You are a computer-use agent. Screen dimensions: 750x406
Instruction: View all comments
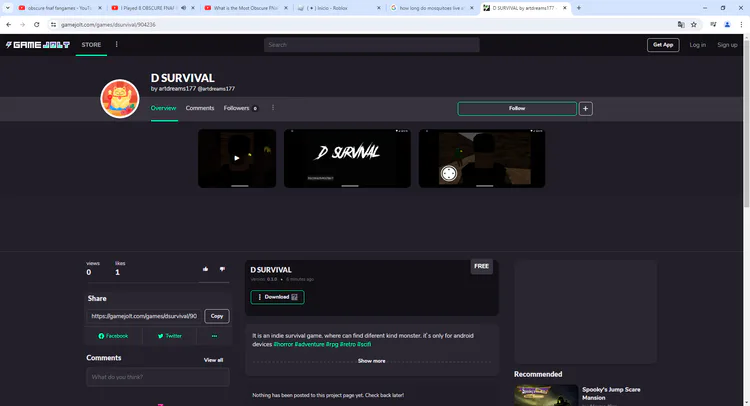[x=213, y=360]
